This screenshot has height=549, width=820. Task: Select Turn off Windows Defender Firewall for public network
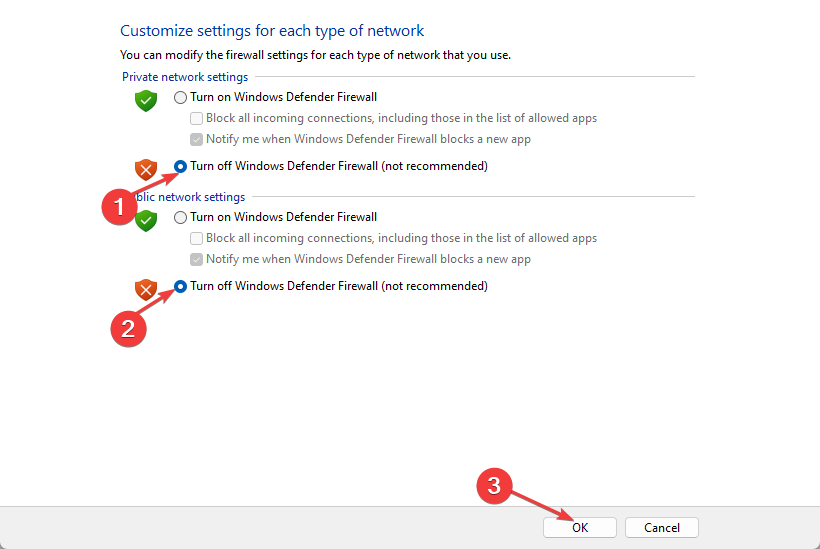180,286
